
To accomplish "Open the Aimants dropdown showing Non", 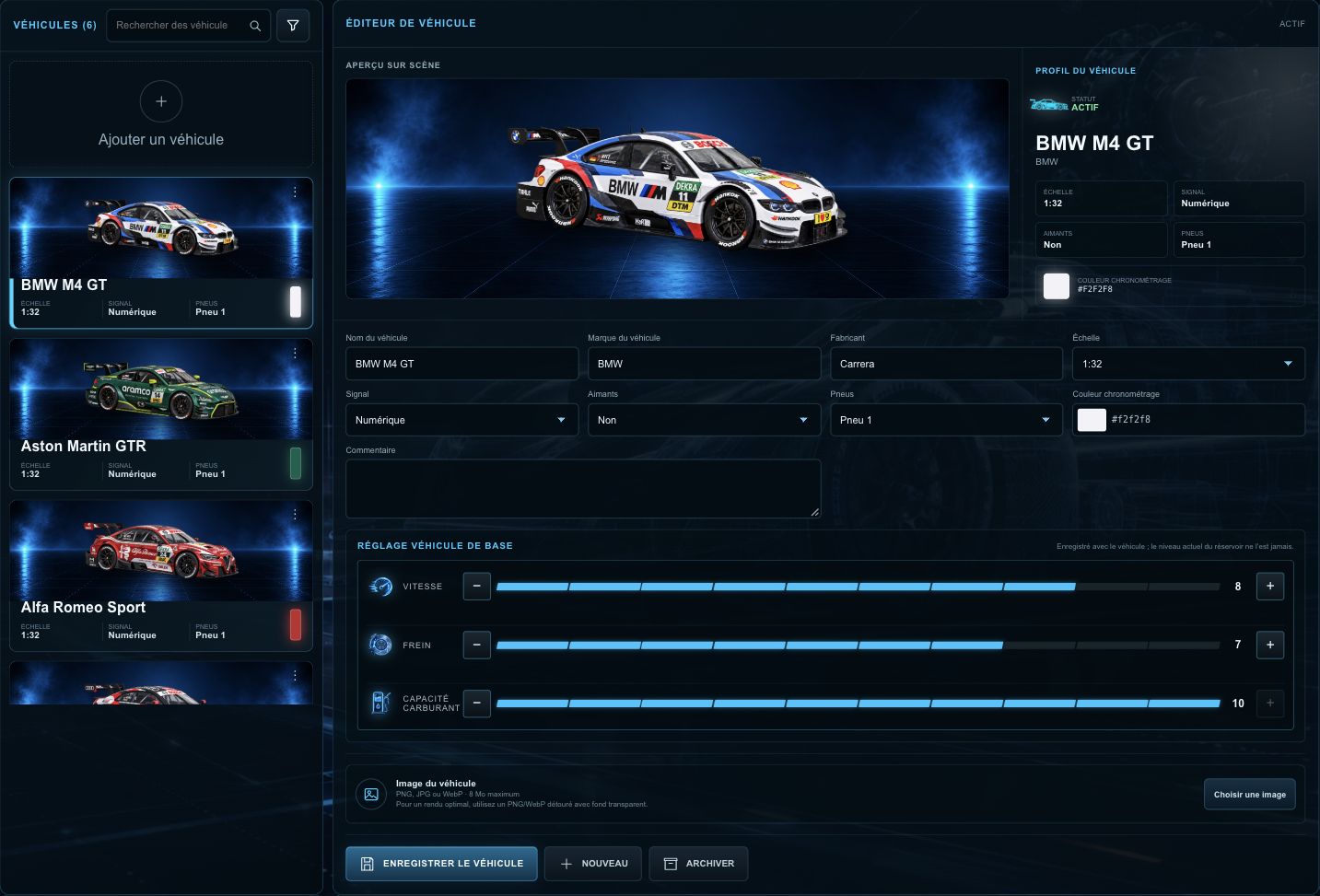I will coord(704,420).
